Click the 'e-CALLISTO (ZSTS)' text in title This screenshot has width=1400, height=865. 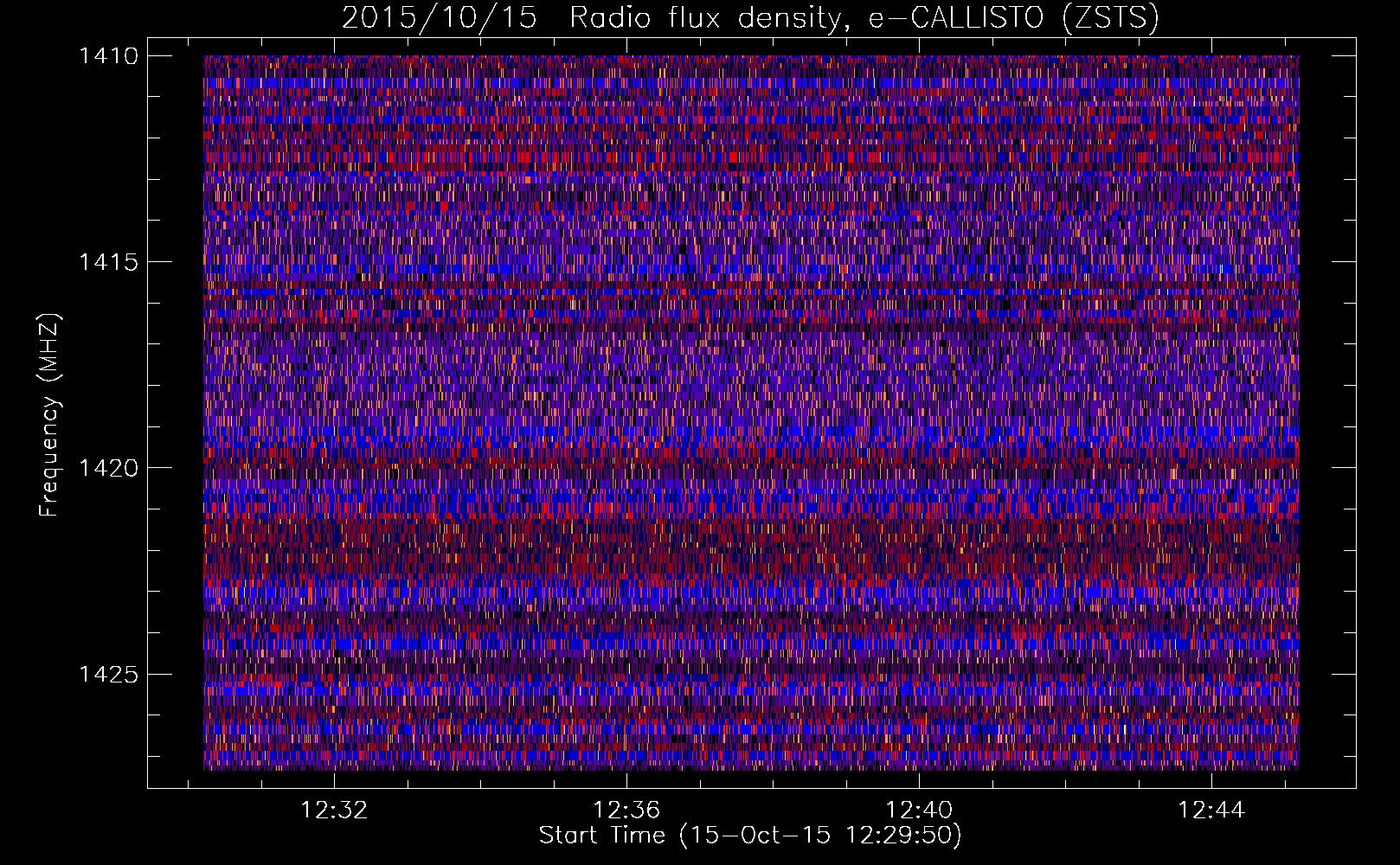coord(1013,18)
